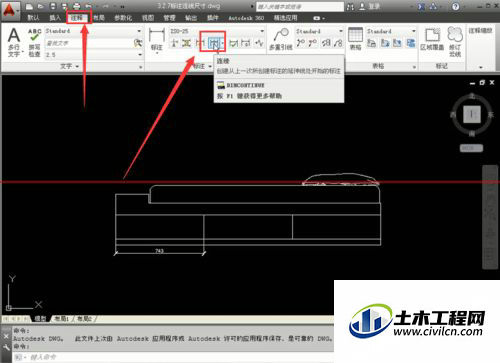Click the 连续 continue dimension icon
Screen dimensions: 500x363
213,43
